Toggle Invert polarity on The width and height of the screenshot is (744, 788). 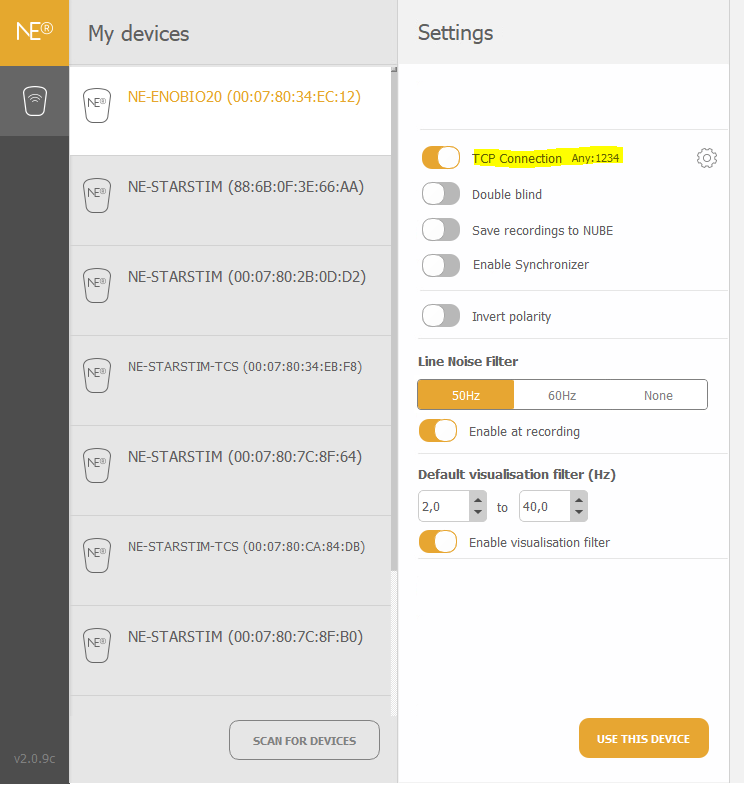pyautogui.click(x=441, y=316)
